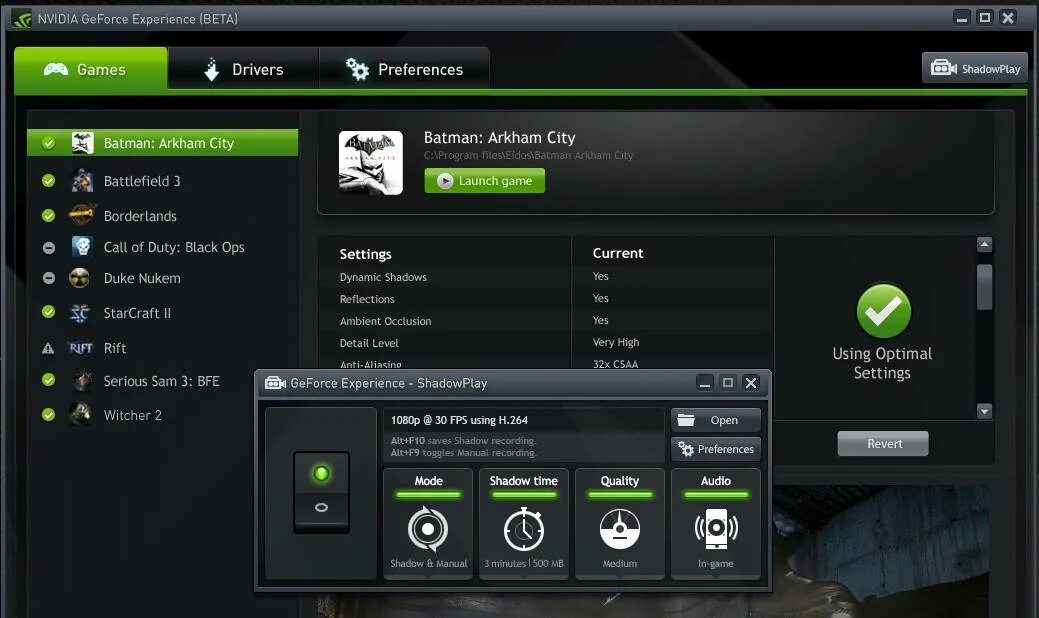1039x618 pixels.
Task: Click the minus status icon beside Call of Duty
Action: pyautogui.click(x=48, y=248)
